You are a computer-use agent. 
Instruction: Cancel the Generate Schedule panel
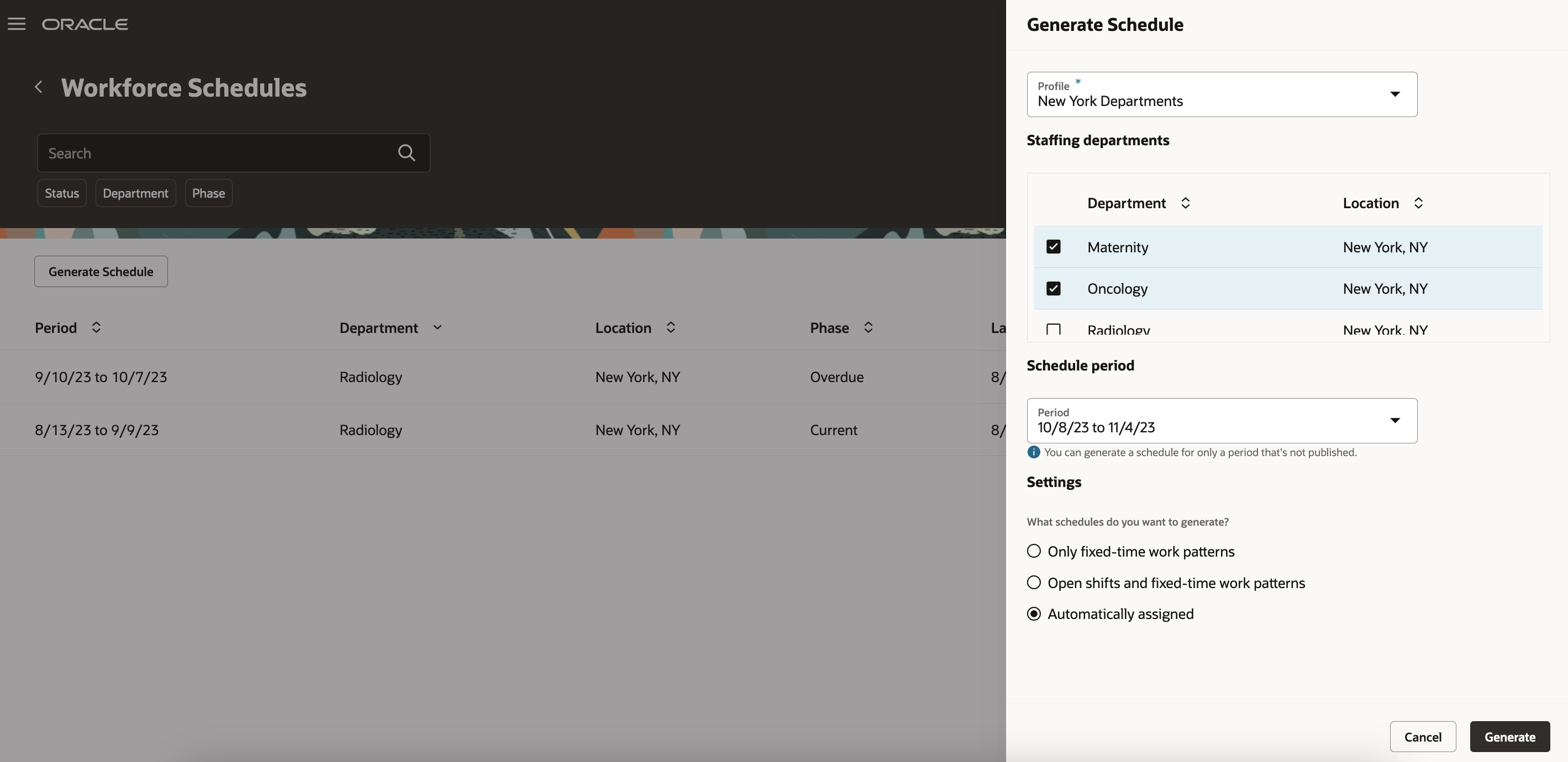click(1423, 737)
